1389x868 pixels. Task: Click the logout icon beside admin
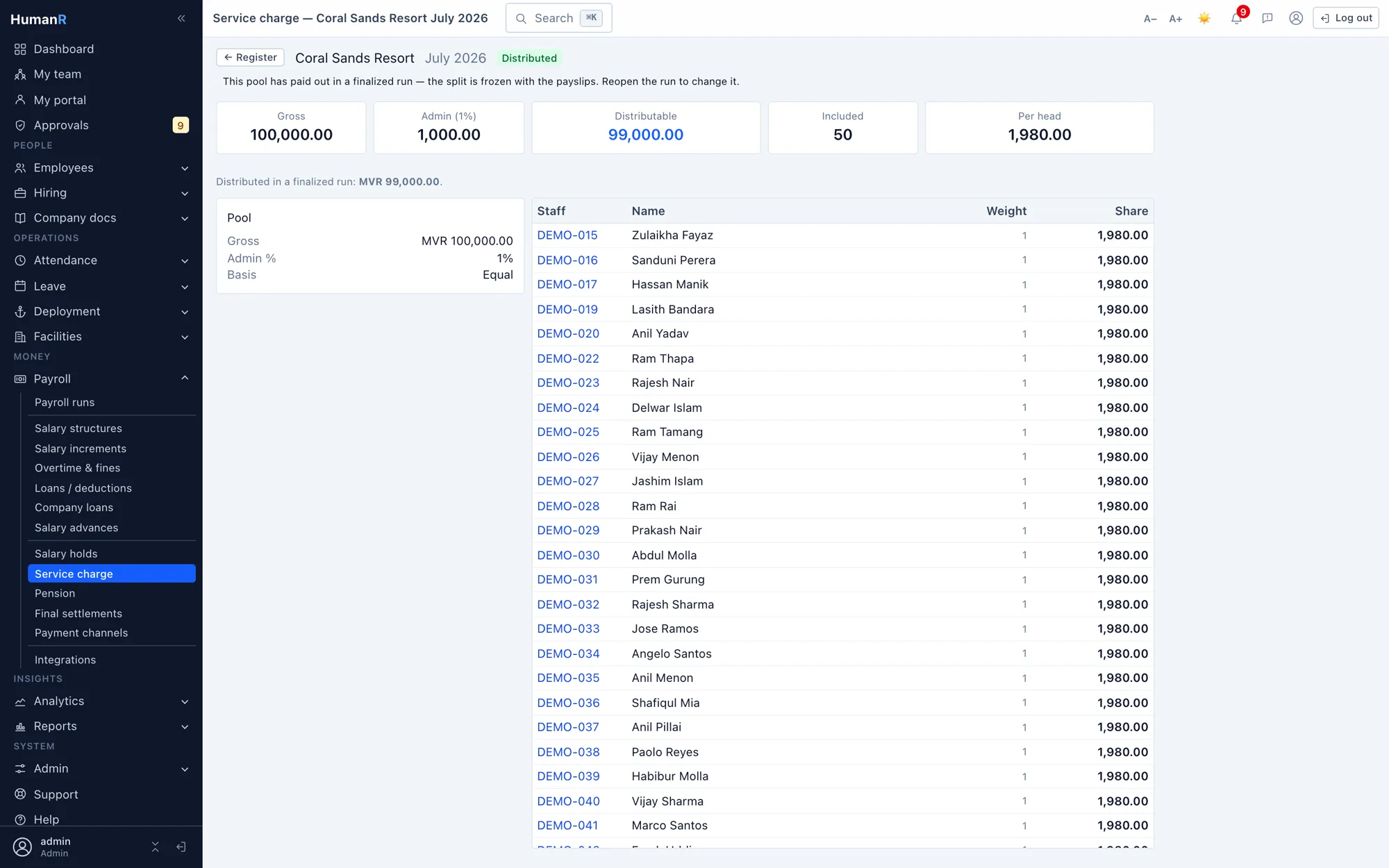[181, 847]
